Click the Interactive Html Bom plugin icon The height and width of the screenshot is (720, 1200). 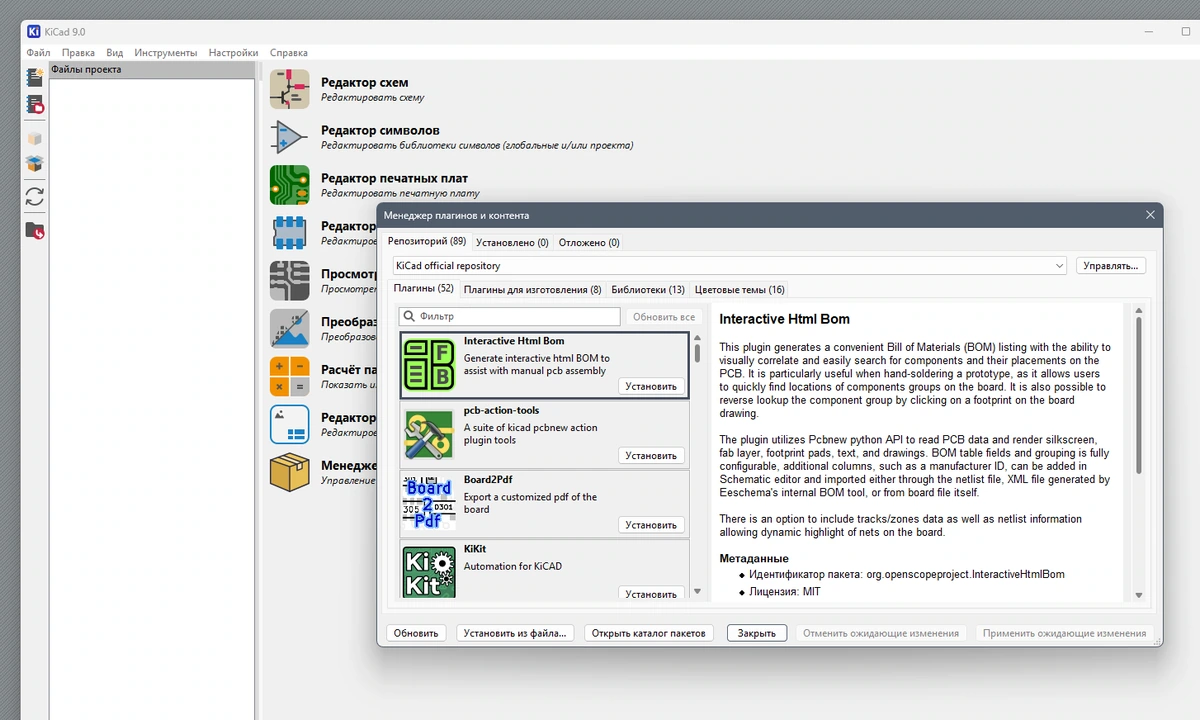[429, 364]
